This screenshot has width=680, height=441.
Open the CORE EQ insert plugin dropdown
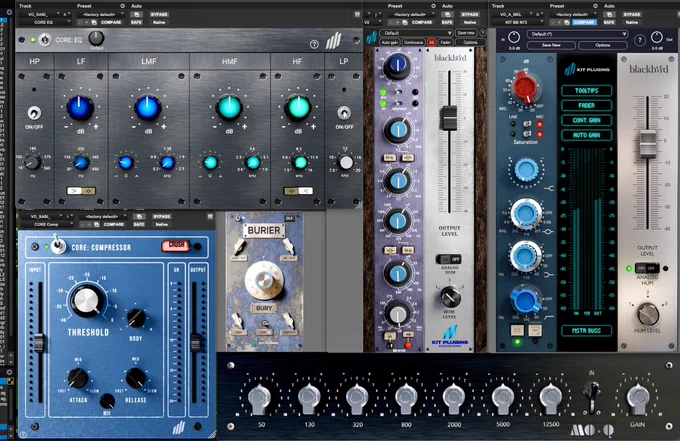45,22
